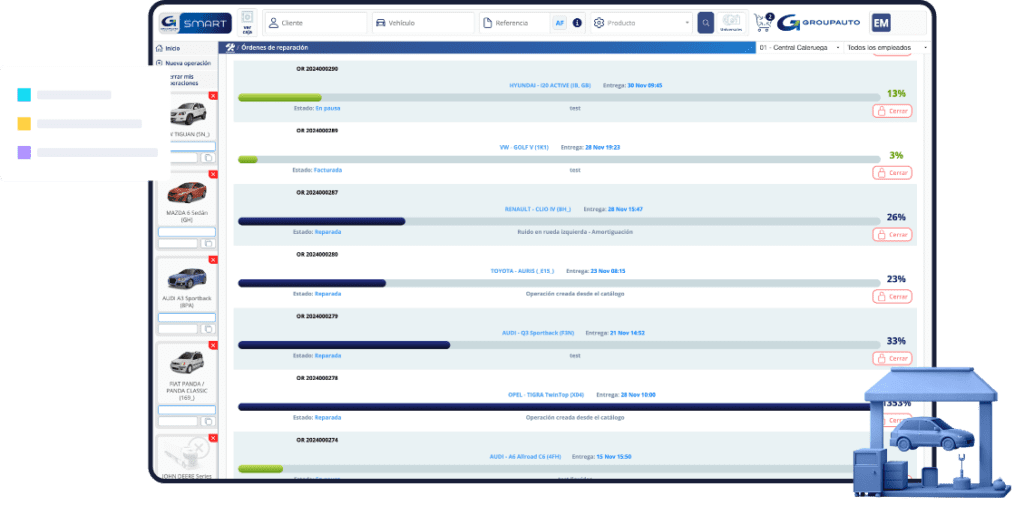Click delivery date 30 Nov 09:45
The height and width of the screenshot is (525, 1024).
tap(645, 86)
